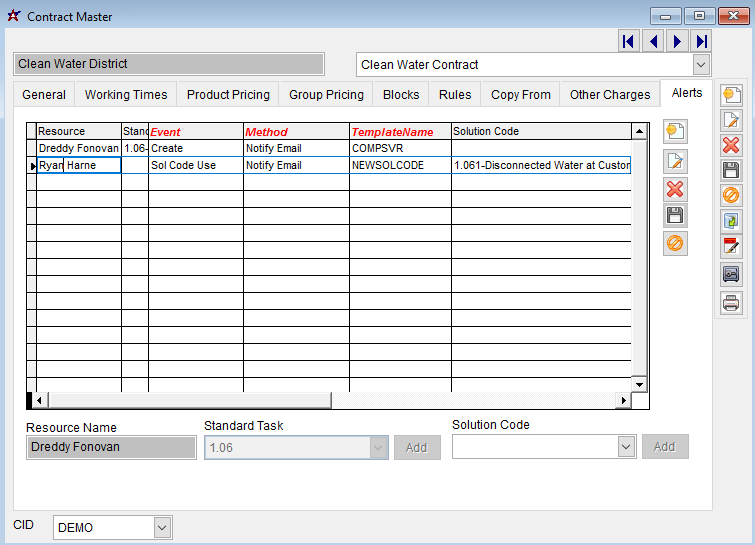
Task: Go to the first contract record
Action: coord(628,41)
